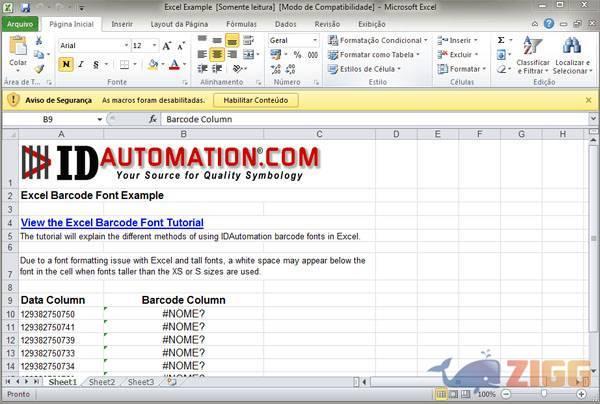Click the fx insert function icon
This screenshot has height=404, width=600.
pyautogui.click(x=153, y=119)
